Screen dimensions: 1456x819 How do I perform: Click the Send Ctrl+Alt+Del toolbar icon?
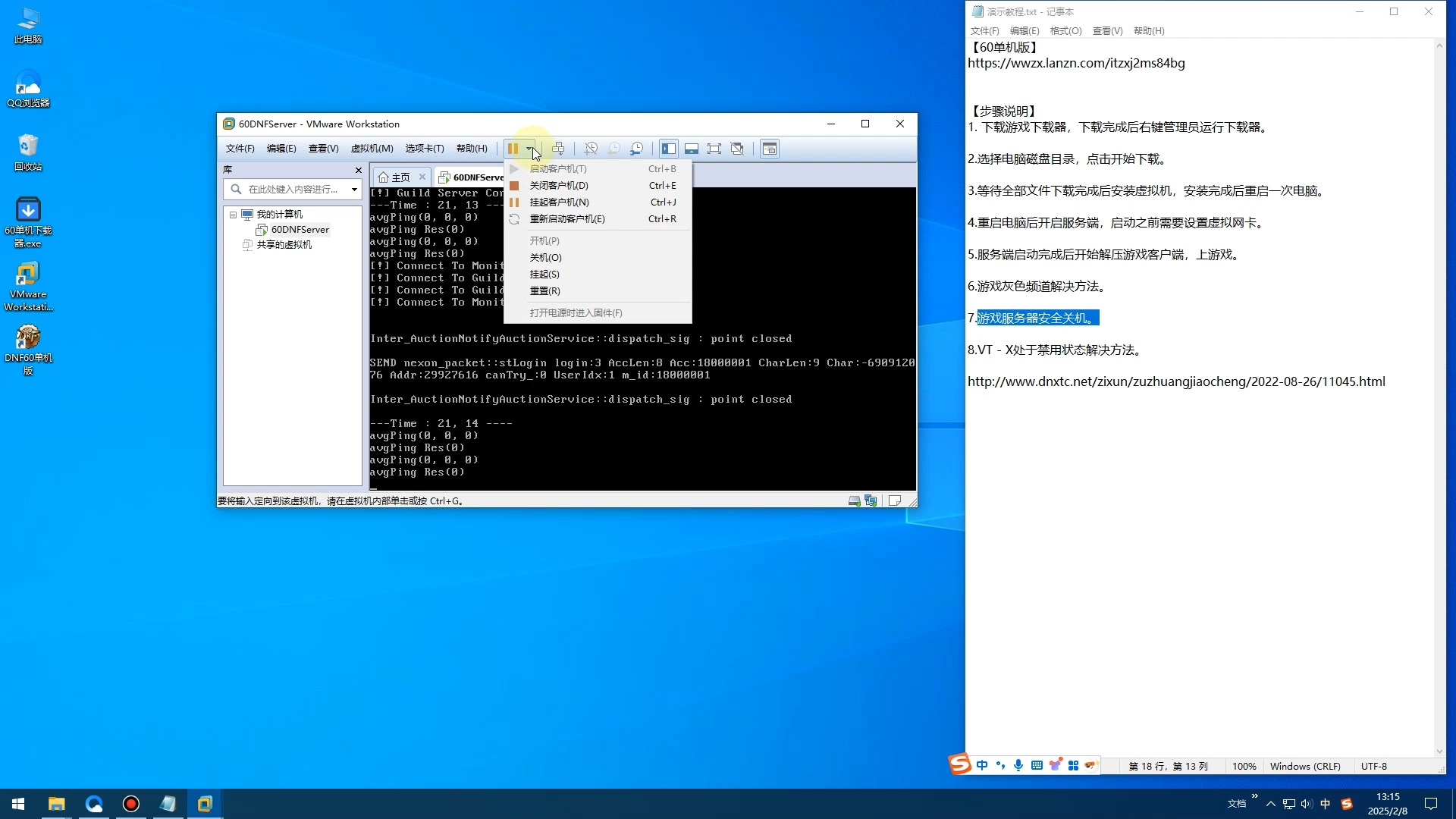click(559, 149)
